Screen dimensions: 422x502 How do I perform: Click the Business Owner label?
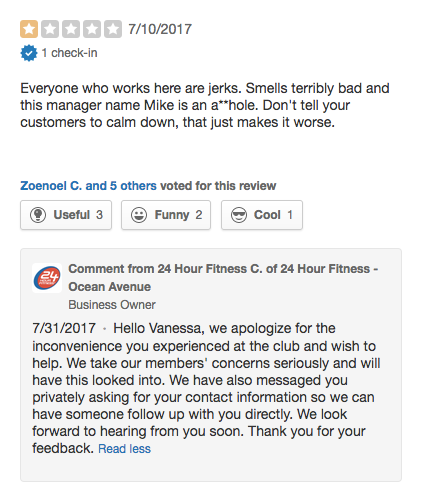pos(112,305)
